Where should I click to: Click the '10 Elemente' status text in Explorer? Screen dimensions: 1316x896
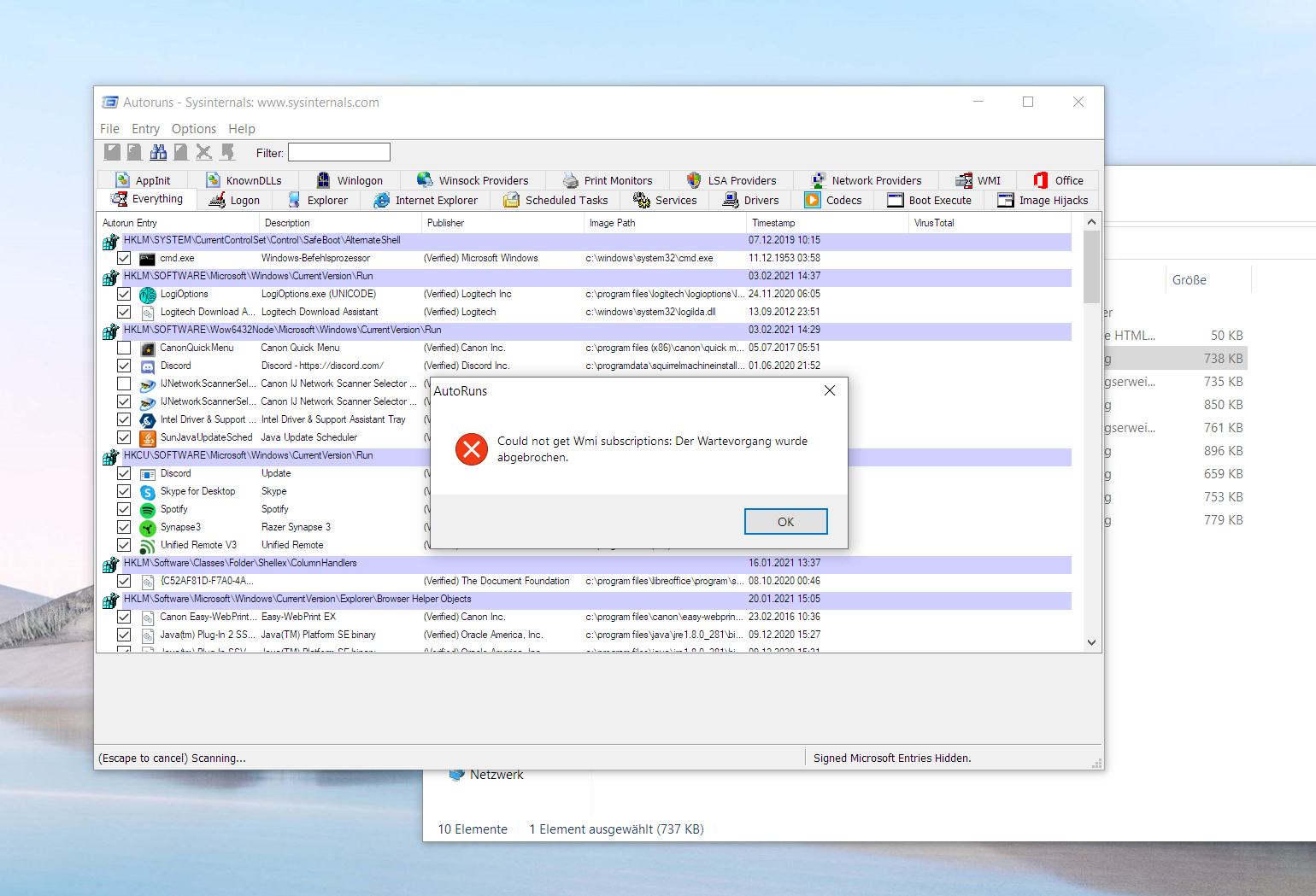click(473, 829)
